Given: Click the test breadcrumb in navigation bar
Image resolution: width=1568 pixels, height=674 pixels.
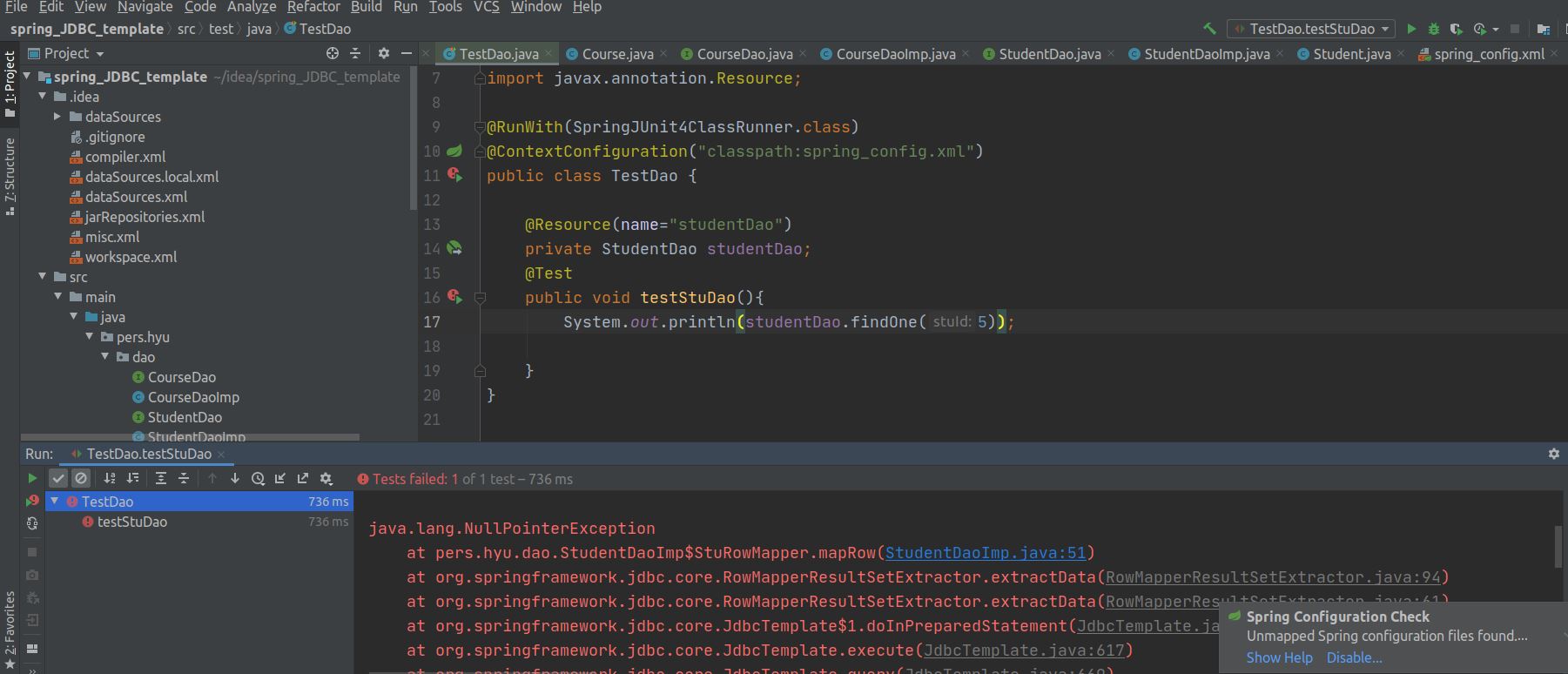Looking at the screenshot, I should pyautogui.click(x=220, y=29).
